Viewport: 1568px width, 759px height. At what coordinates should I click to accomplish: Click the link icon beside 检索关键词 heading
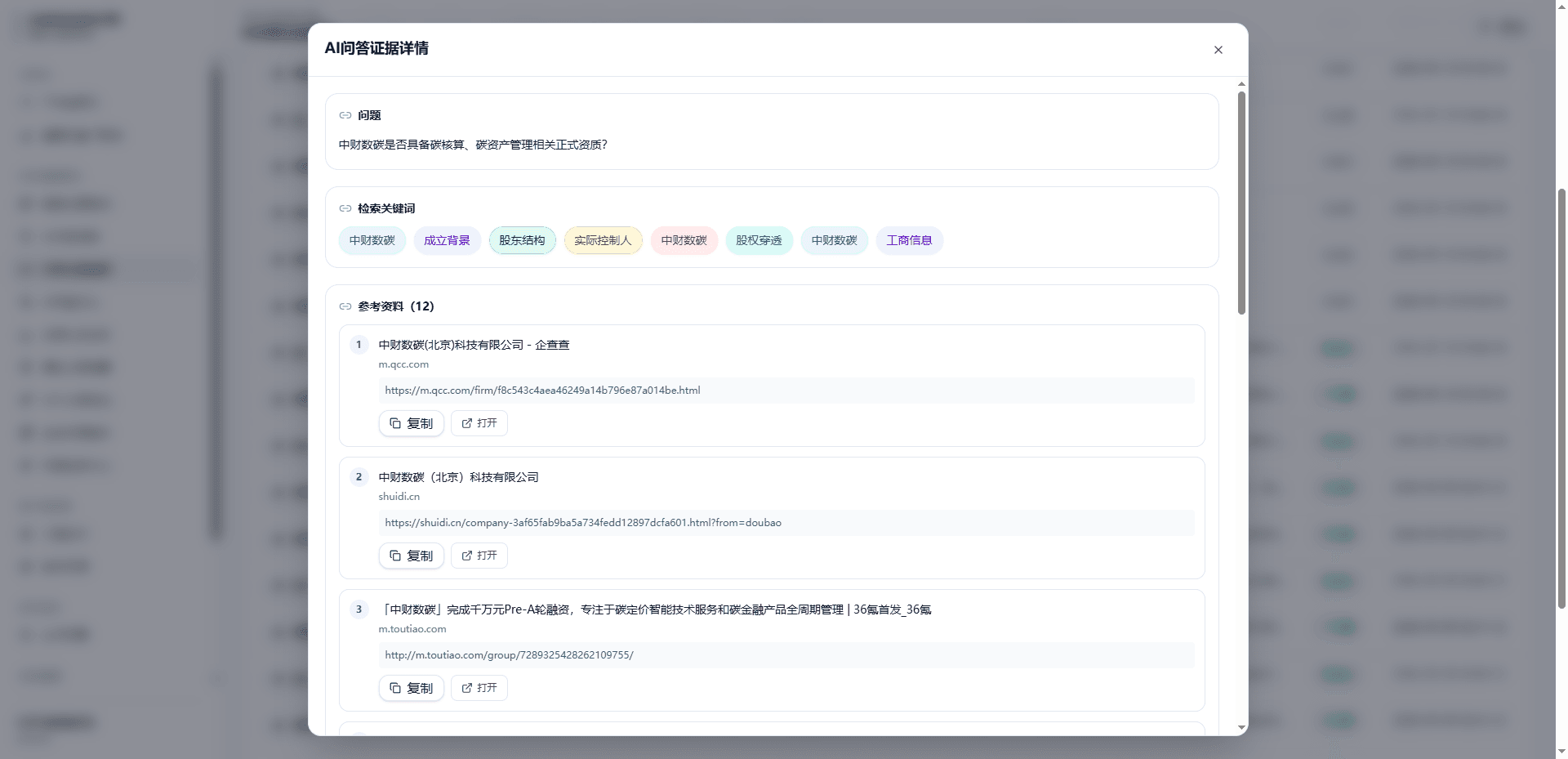click(x=345, y=208)
